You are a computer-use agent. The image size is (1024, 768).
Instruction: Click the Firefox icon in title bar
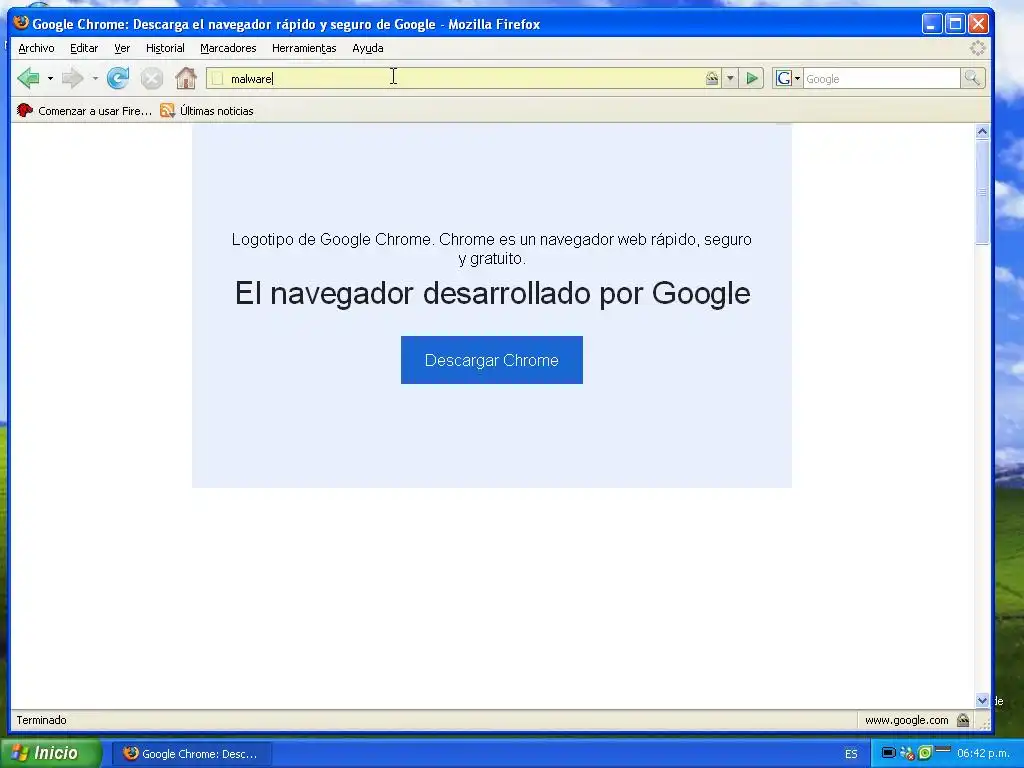21,23
